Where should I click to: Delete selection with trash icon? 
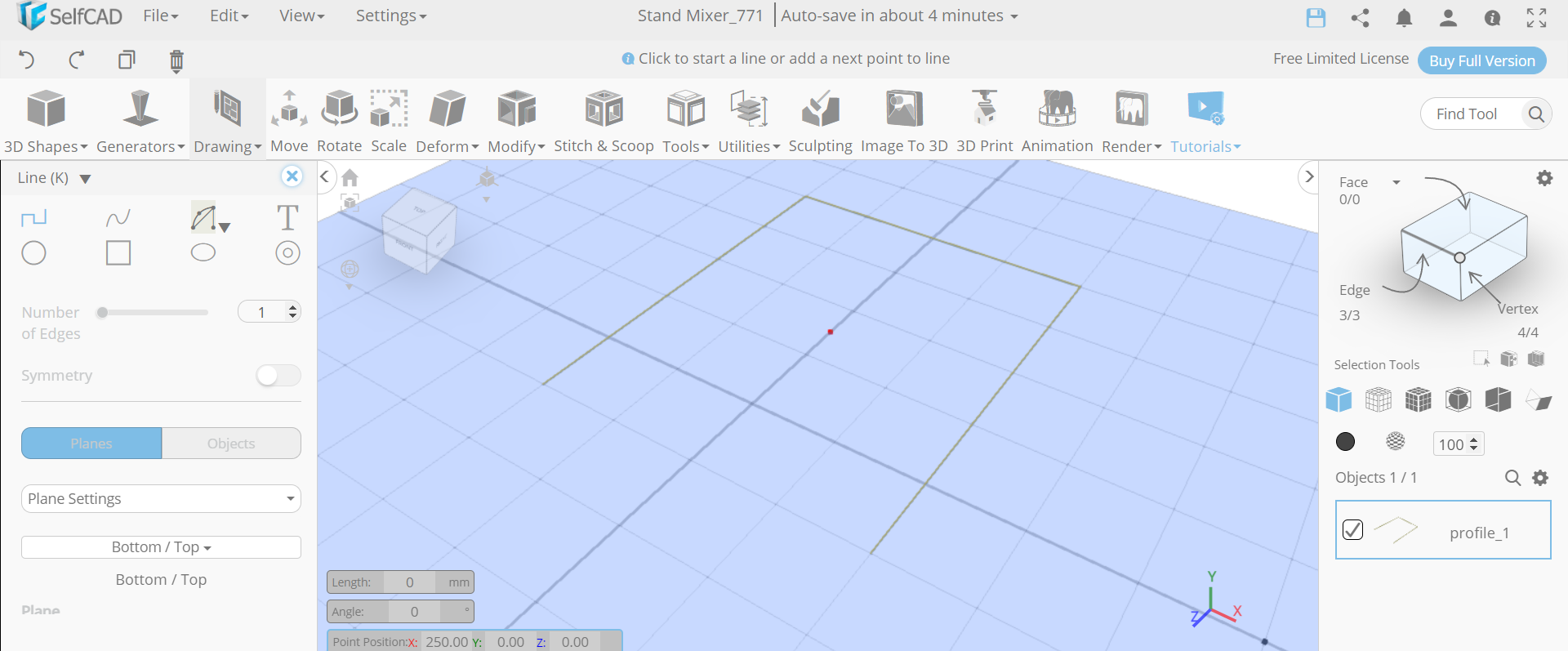pos(176,60)
